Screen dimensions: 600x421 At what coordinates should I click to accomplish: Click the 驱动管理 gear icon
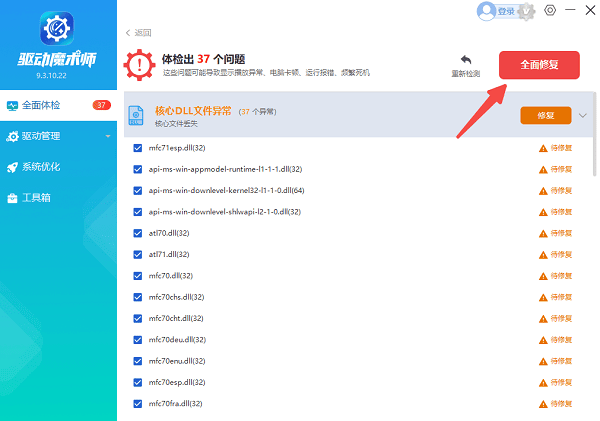pos(12,137)
